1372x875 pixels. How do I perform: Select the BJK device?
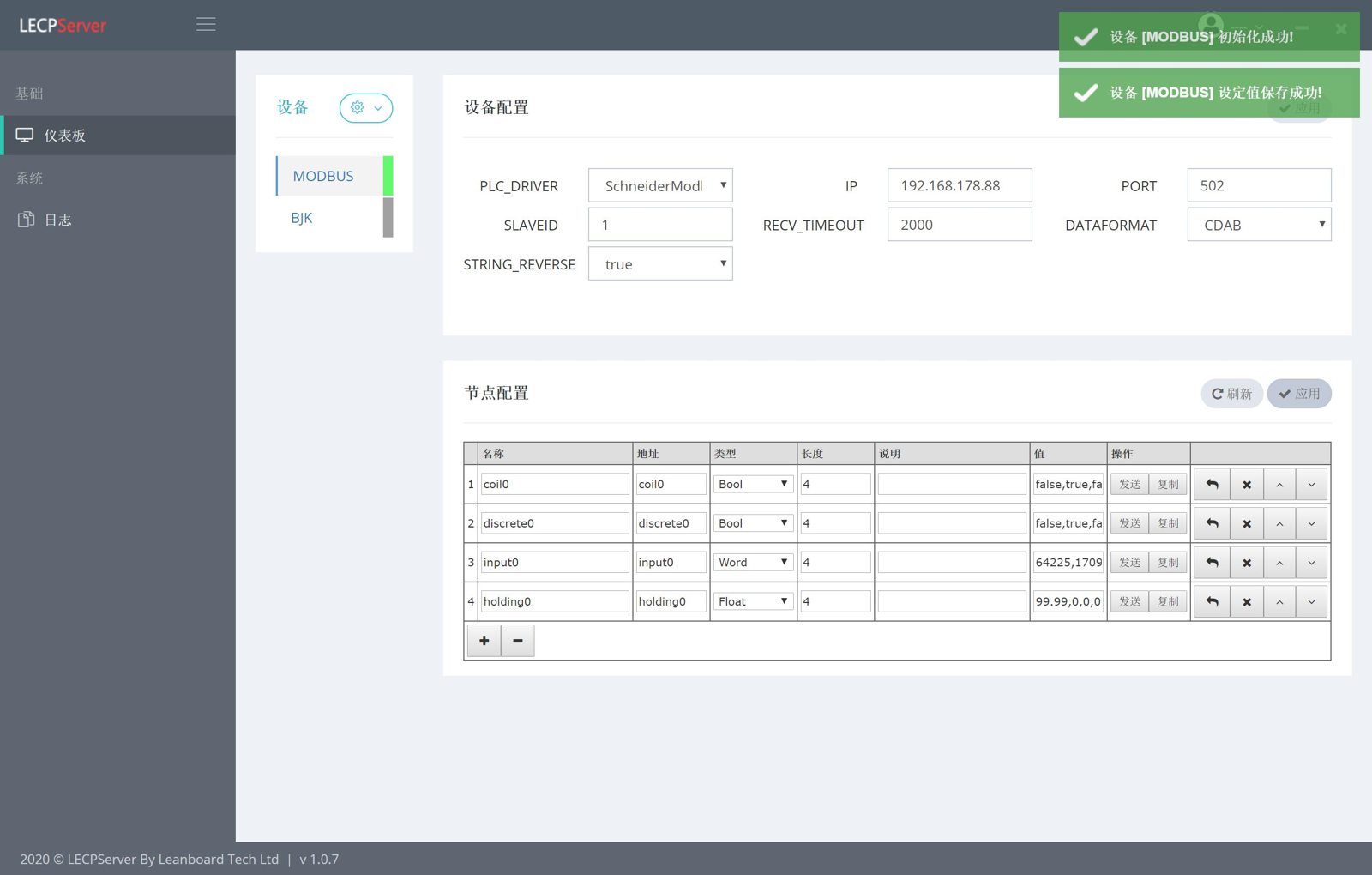point(334,218)
